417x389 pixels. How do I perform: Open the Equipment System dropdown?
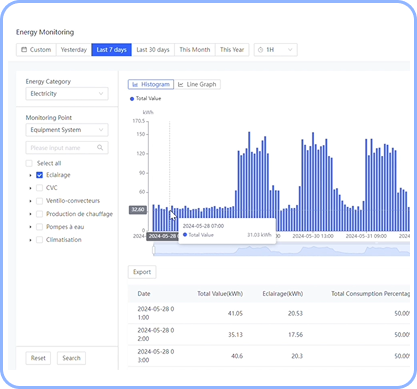67,130
